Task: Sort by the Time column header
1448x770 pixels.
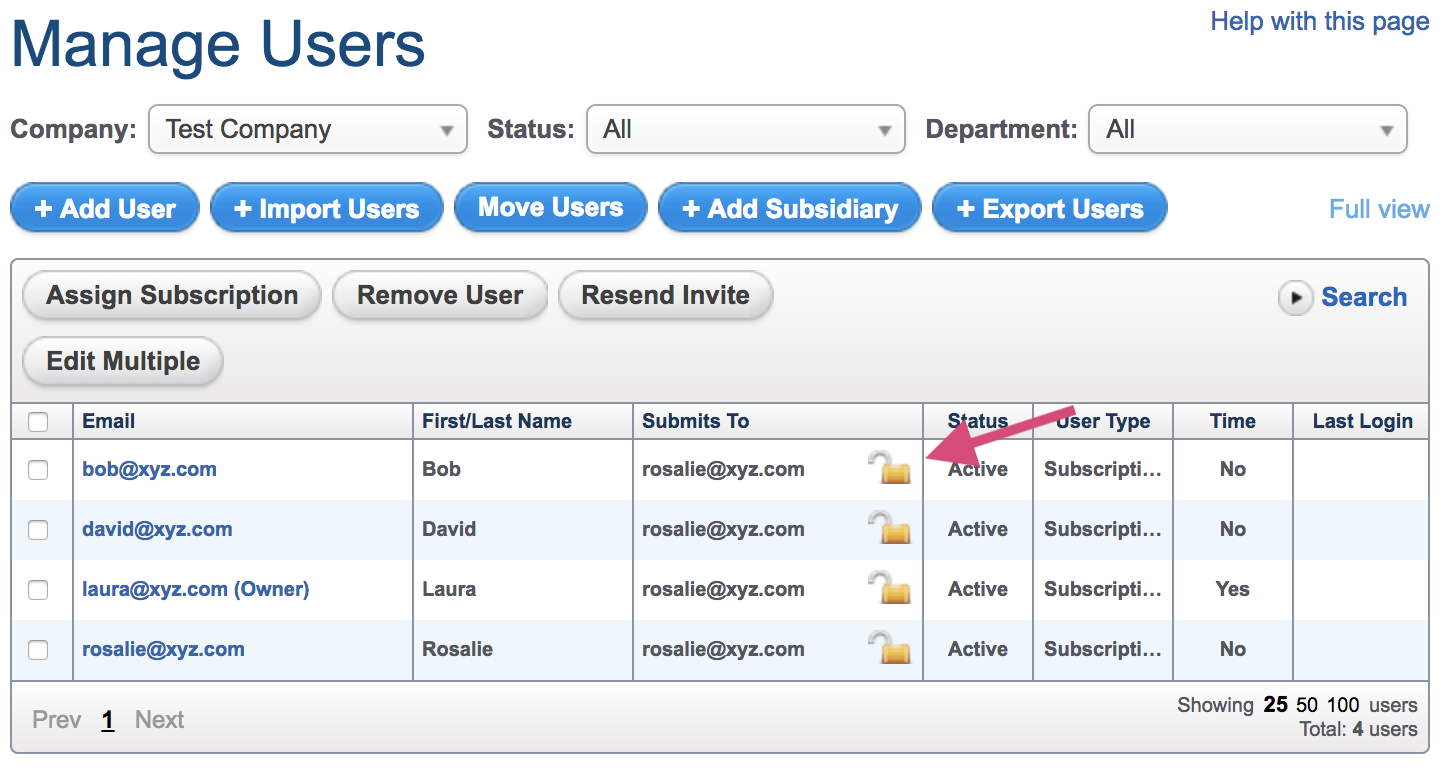Action: [x=1232, y=421]
